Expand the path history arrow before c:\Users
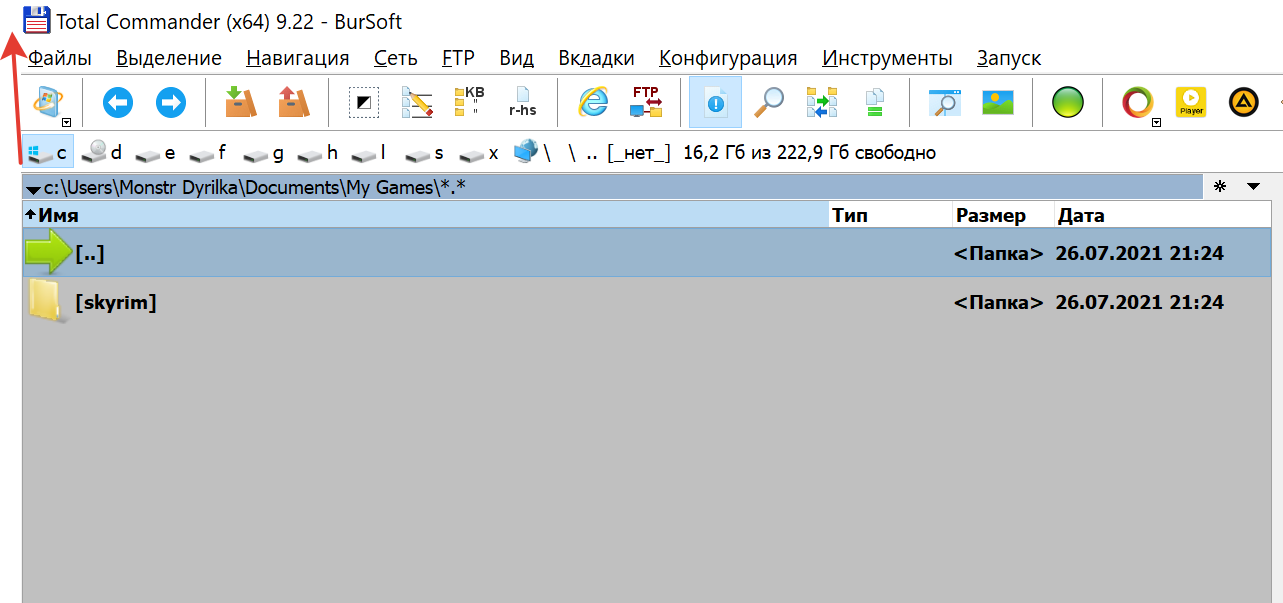1283x603 pixels. coord(33,188)
